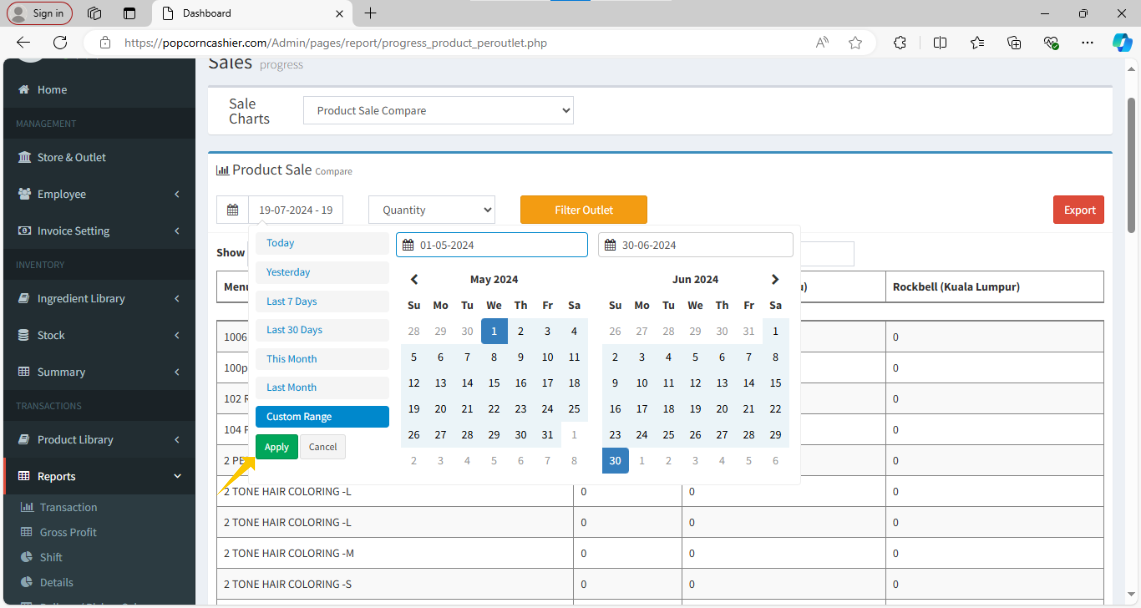Viewport: 1141px width, 608px height.
Task: Cancel the date range picker
Action: pyautogui.click(x=323, y=447)
